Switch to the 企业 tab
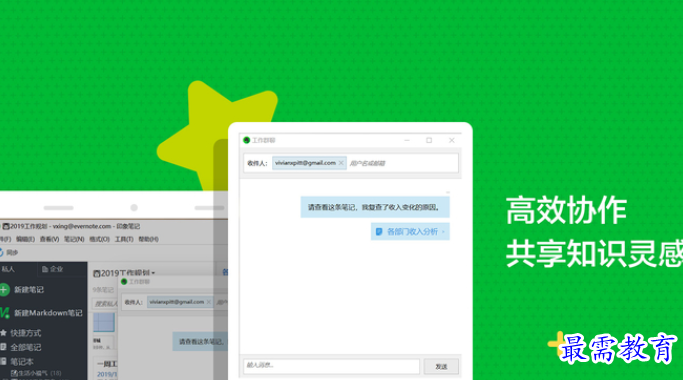The height and width of the screenshot is (380, 683). [x=53, y=269]
